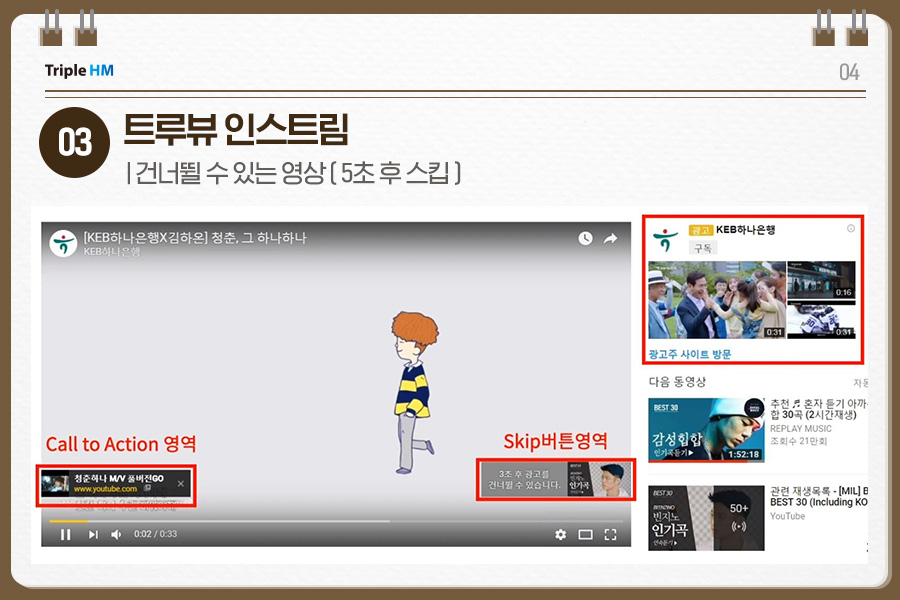Image resolution: width=900 pixels, height=600 pixels.
Task: Open the '관련 재생목록 - [MIL]' playlist title
Action: pyautogui.click(x=818, y=497)
